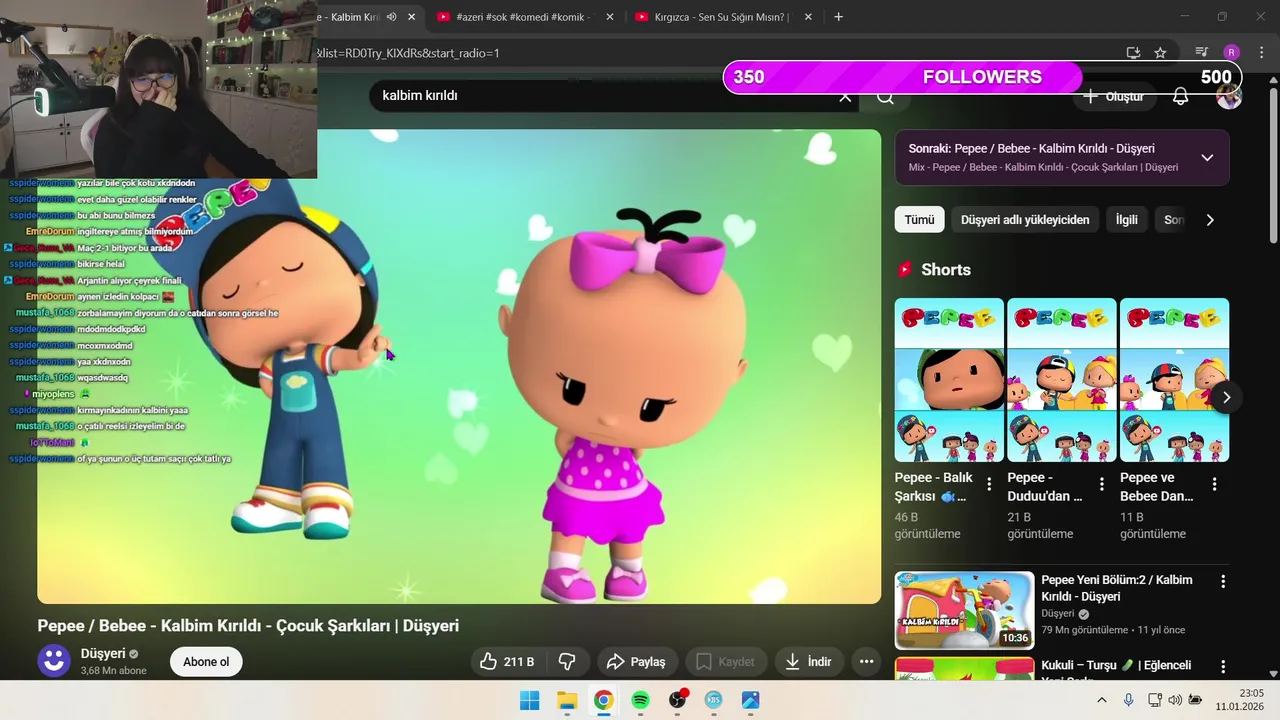The height and width of the screenshot is (720, 1280).
Task: Open Pepee - Duduu'dan short thumbnail
Action: [x=1062, y=380]
